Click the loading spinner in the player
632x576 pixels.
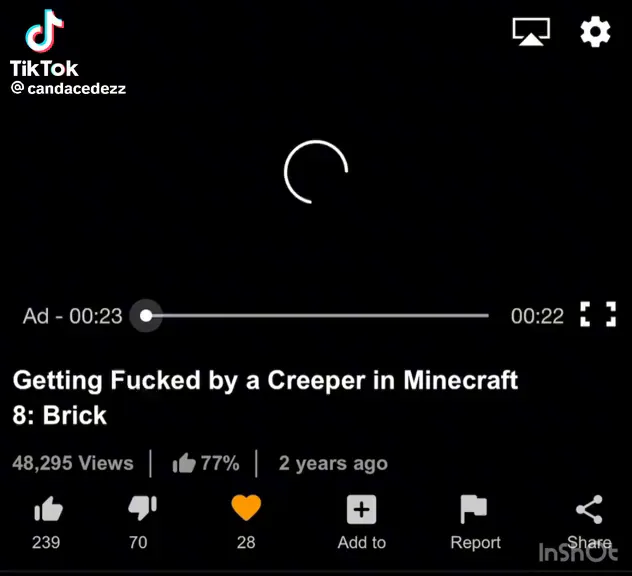point(316,172)
